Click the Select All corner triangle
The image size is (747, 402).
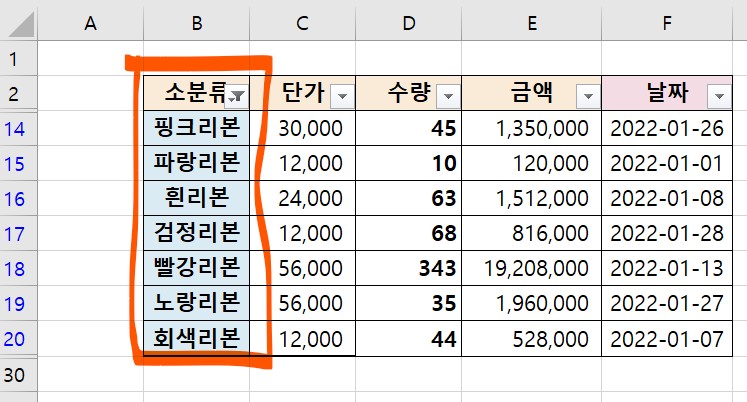[x=21, y=24]
